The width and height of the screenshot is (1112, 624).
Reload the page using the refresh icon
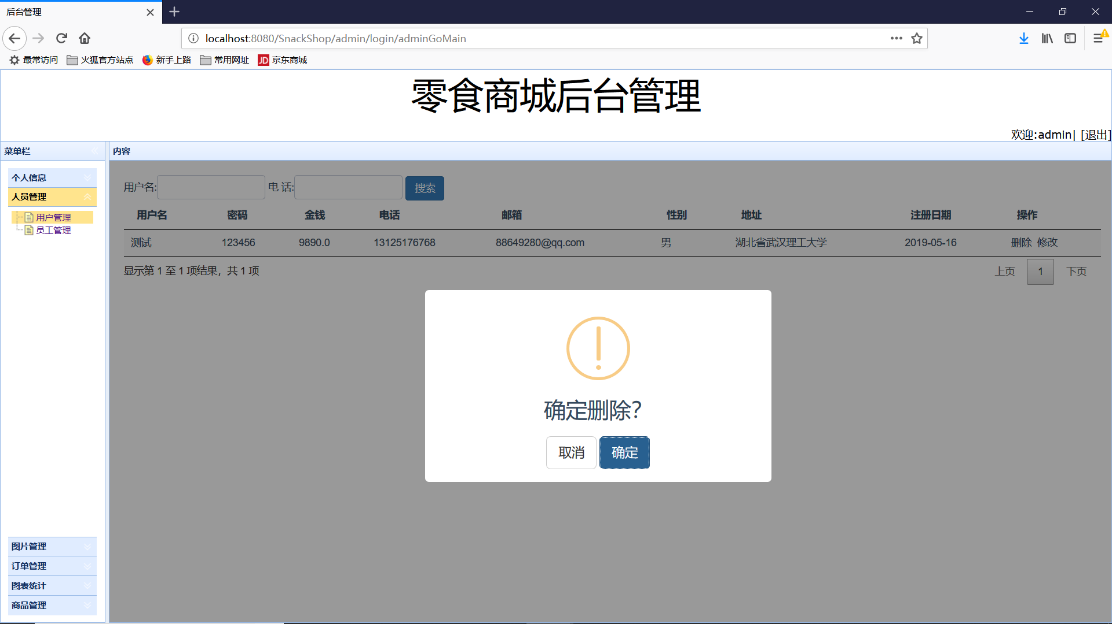tap(62, 38)
